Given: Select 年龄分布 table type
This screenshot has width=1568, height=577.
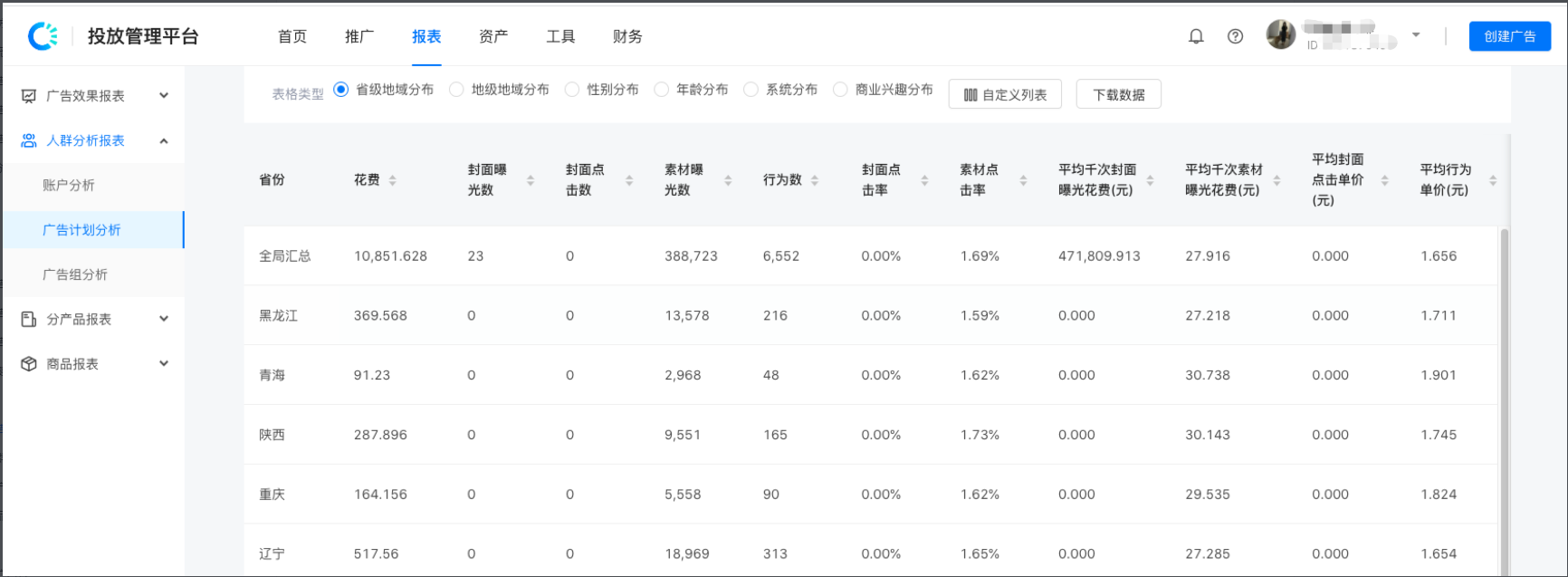Looking at the screenshot, I should 662,89.
